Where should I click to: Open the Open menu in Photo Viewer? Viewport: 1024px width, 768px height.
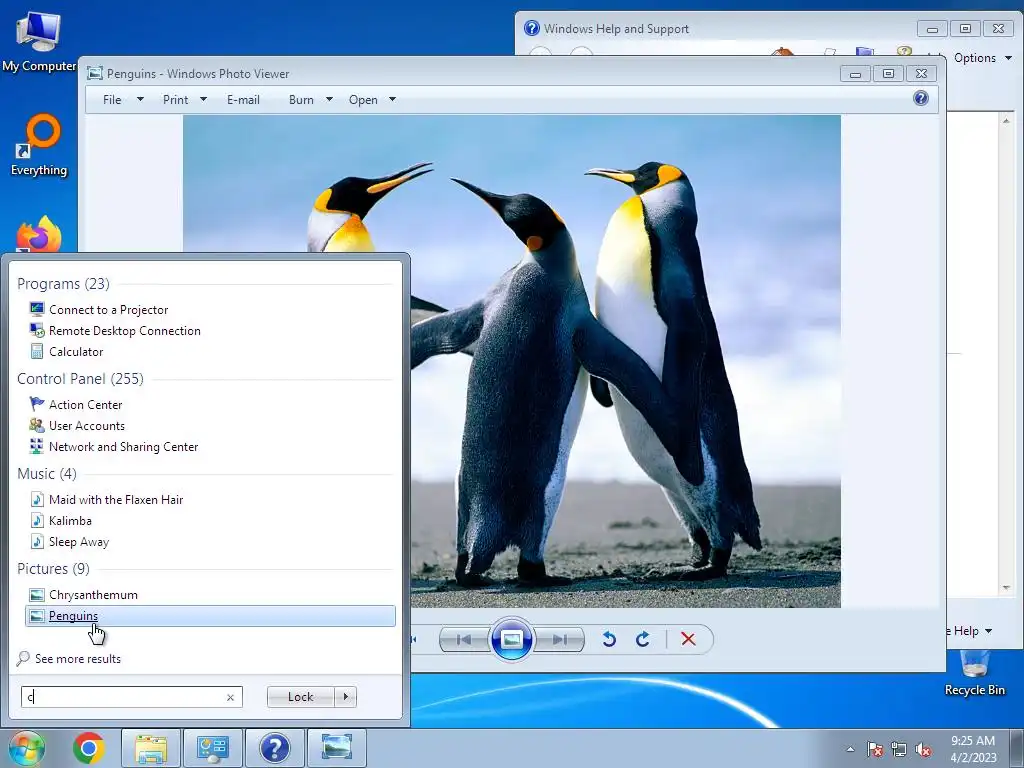click(372, 100)
